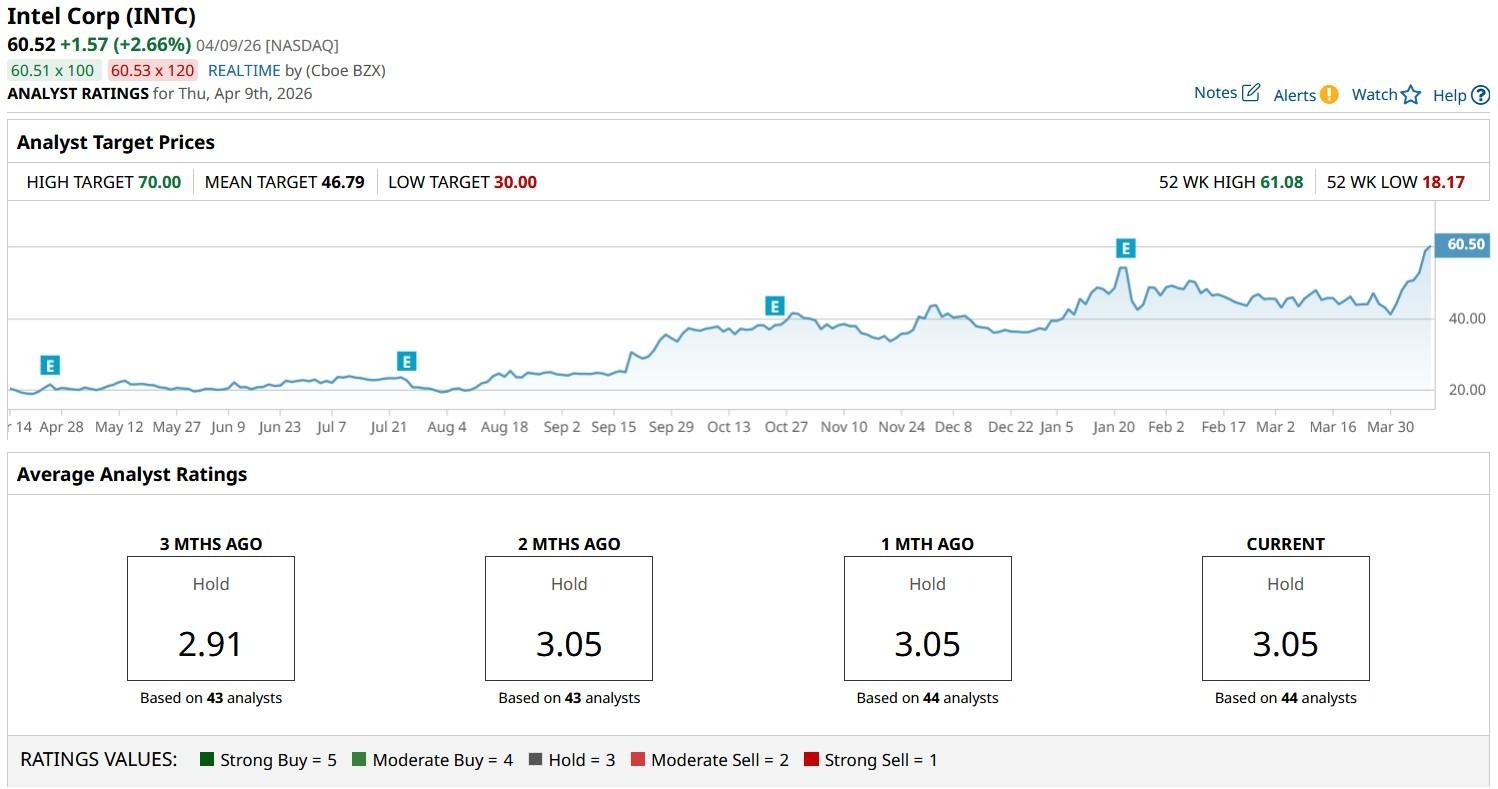The image size is (1498, 789).
Task: Click the 2 MTHS AGO rating box
Action: 569,618
